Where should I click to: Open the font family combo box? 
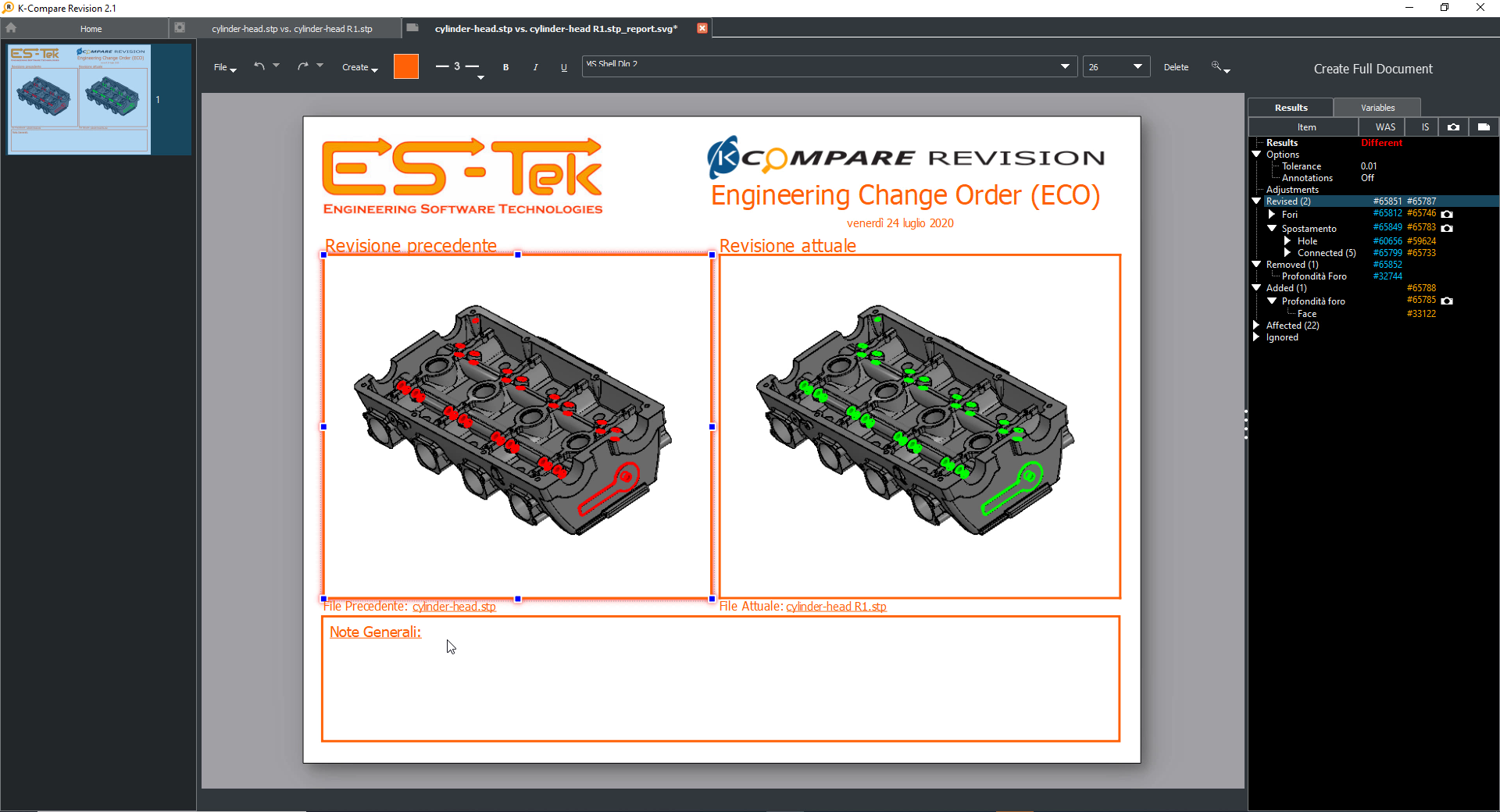click(x=830, y=66)
